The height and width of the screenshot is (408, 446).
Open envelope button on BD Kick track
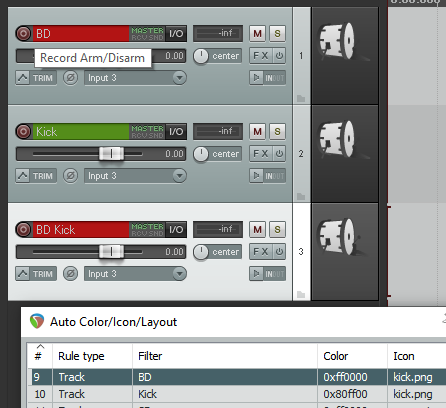[23, 274]
